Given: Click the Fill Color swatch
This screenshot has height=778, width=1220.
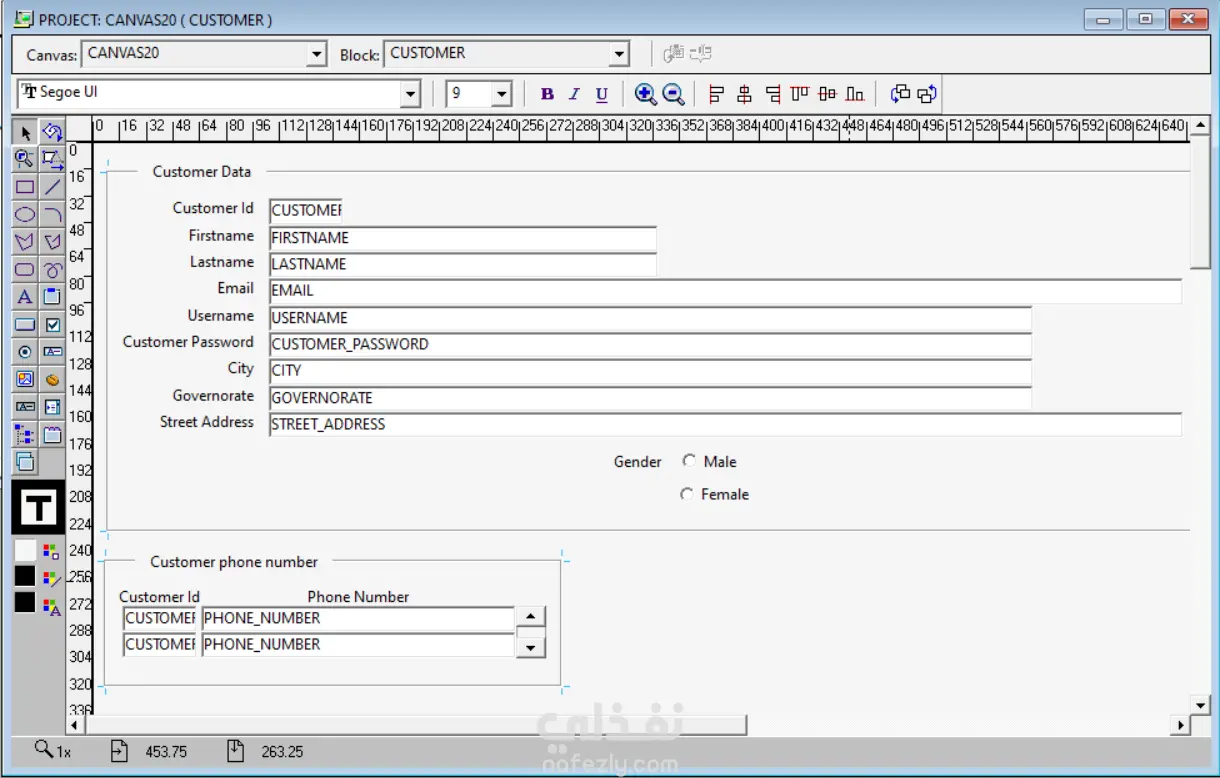Looking at the screenshot, I should [x=25, y=550].
